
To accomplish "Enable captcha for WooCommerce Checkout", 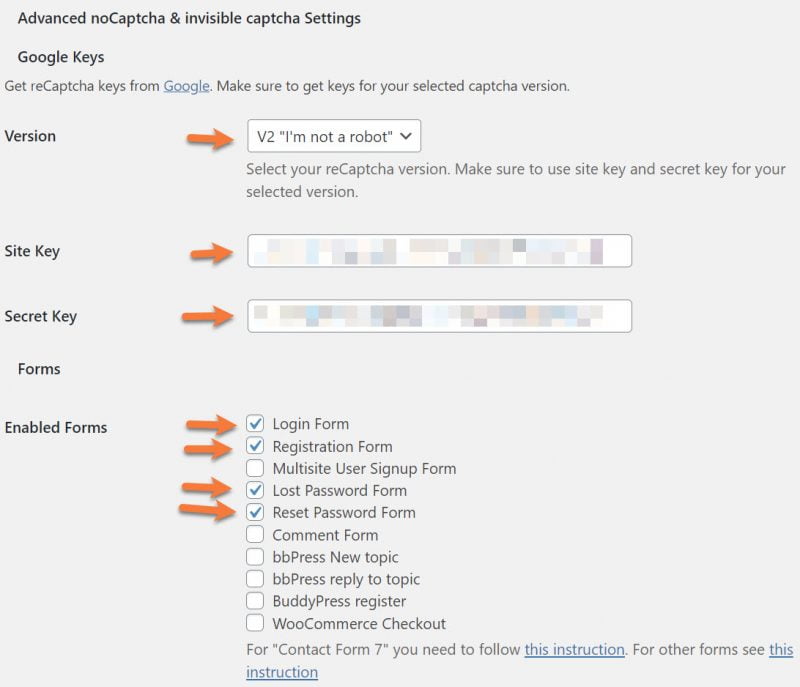I will pyautogui.click(x=256, y=623).
